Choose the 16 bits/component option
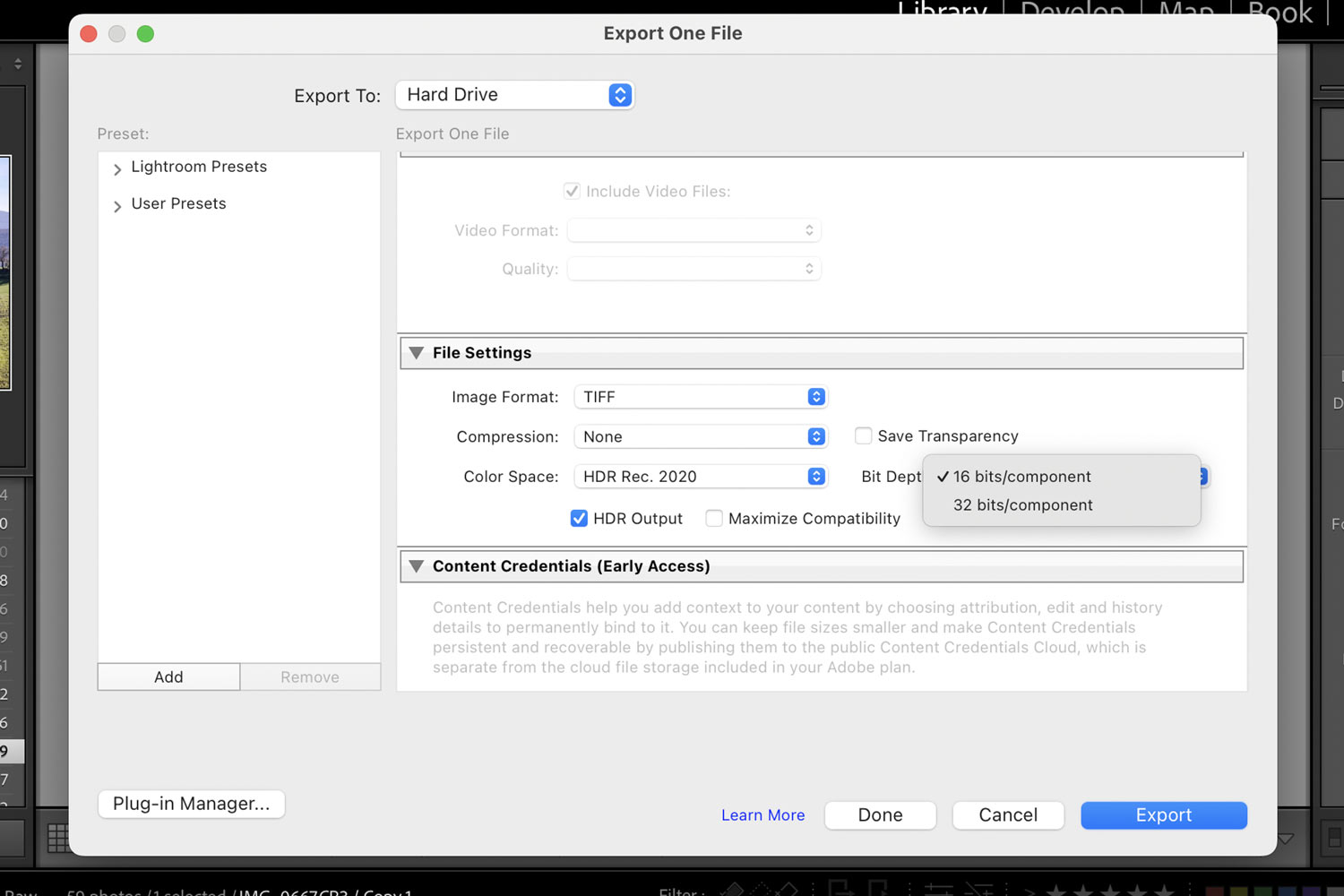Screen dimensions: 1344x896 (x=1021, y=477)
